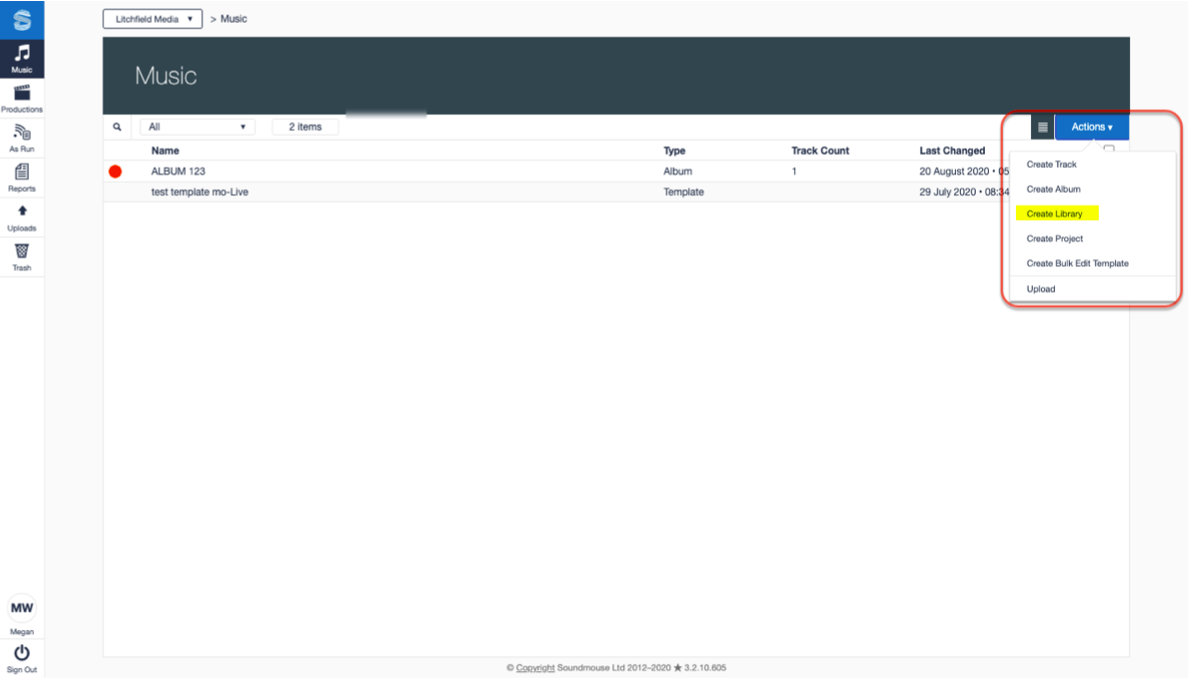1190x678 pixels.
Task: Sort by the Type column header
Action: click(674, 150)
